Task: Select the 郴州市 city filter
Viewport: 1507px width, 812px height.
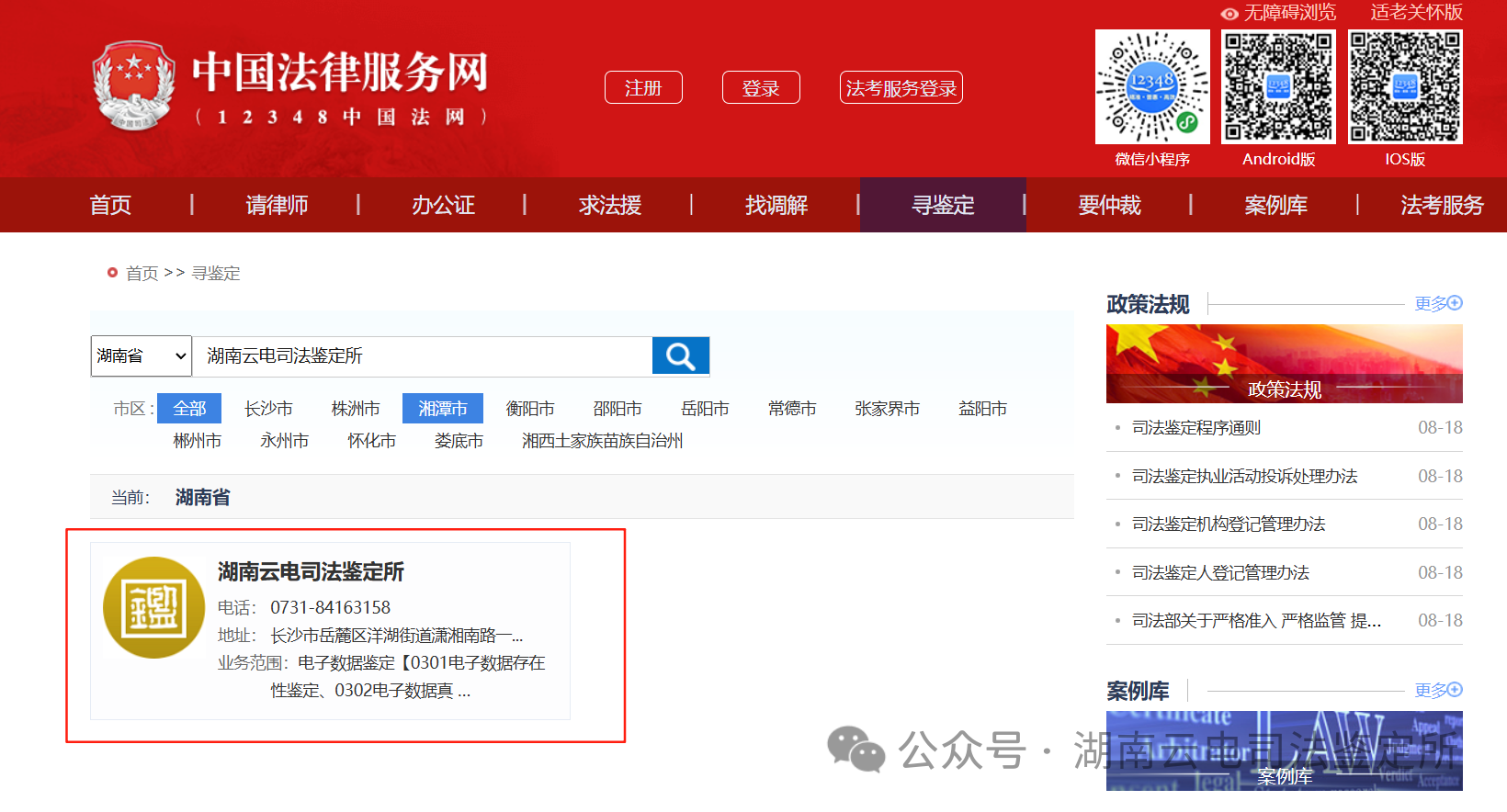Action: (198, 440)
